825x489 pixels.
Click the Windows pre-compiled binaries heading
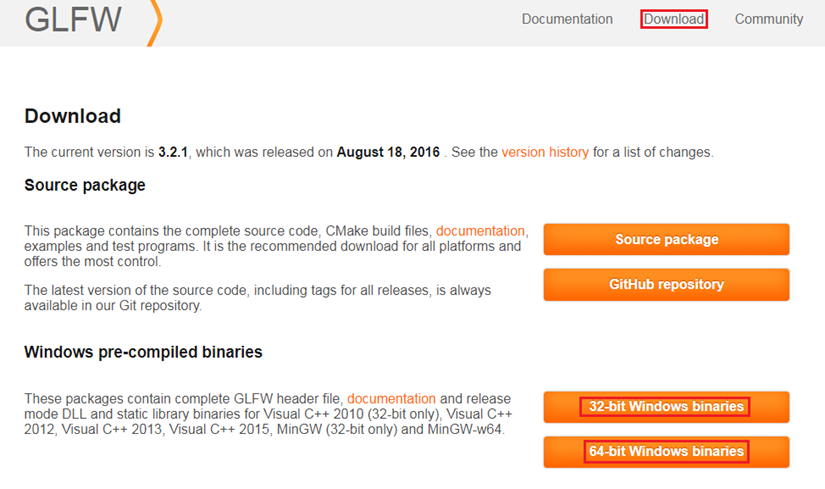(143, 352)
